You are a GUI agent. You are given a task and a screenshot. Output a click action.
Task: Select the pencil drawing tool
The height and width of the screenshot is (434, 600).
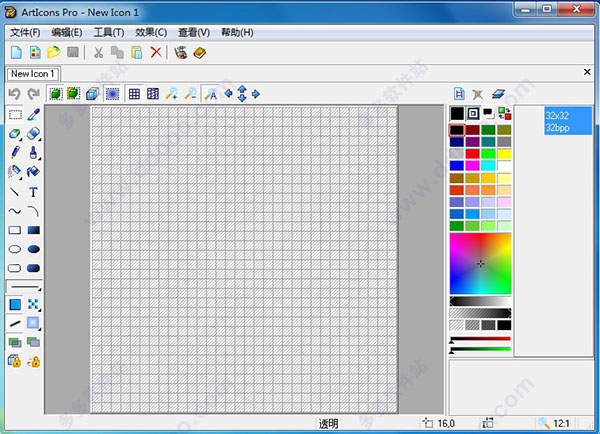(x=15, y=152)
